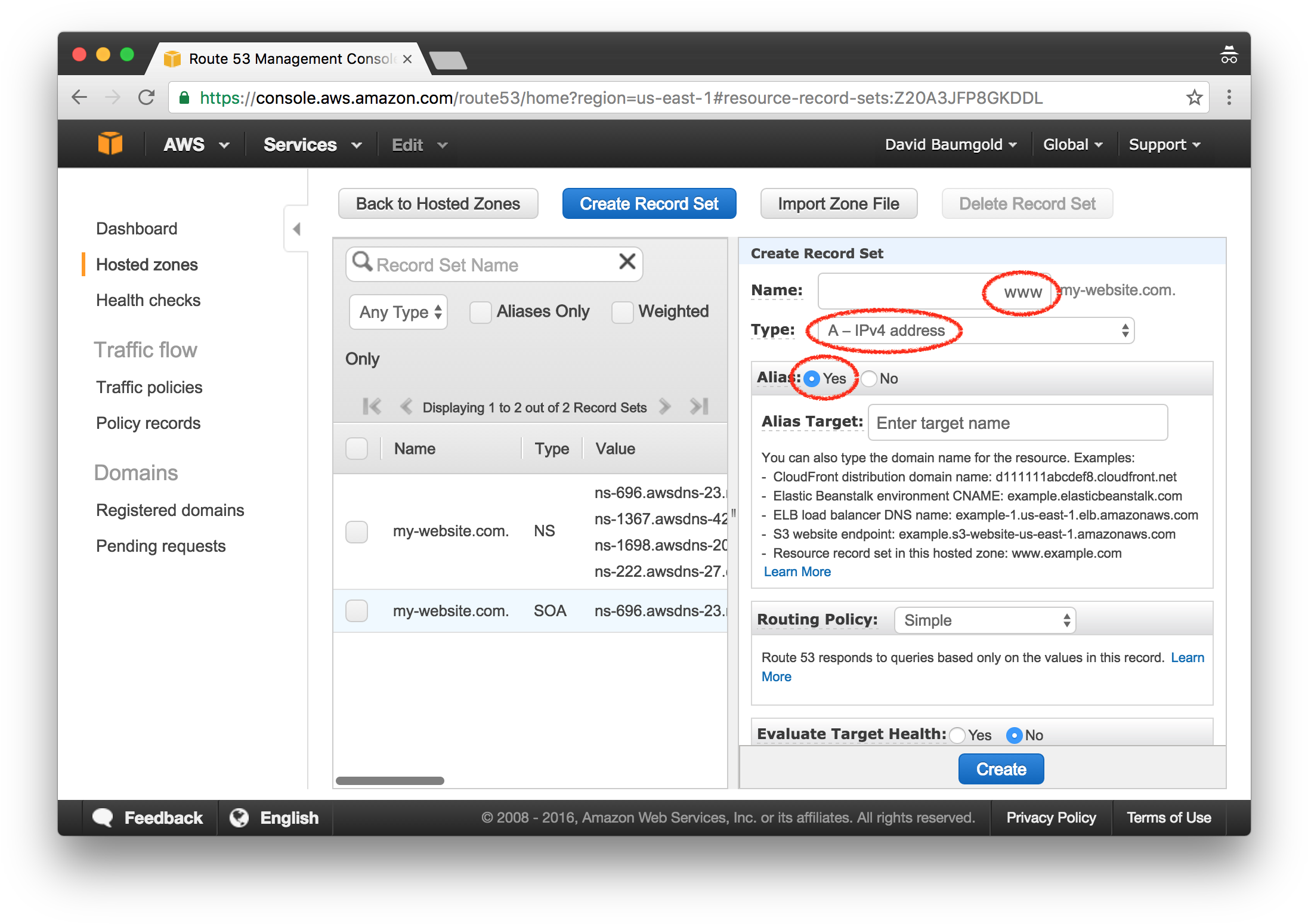Check the SOA record row checkbox
This screenshot has width=1308, height=924.
click(x=357, y=611)
